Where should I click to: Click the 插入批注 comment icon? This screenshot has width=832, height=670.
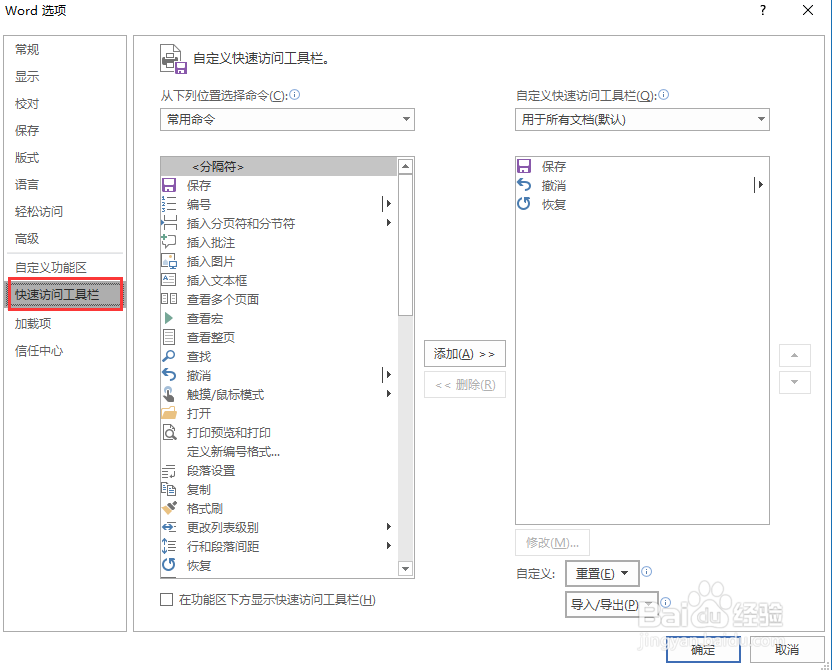click(169, 242)
